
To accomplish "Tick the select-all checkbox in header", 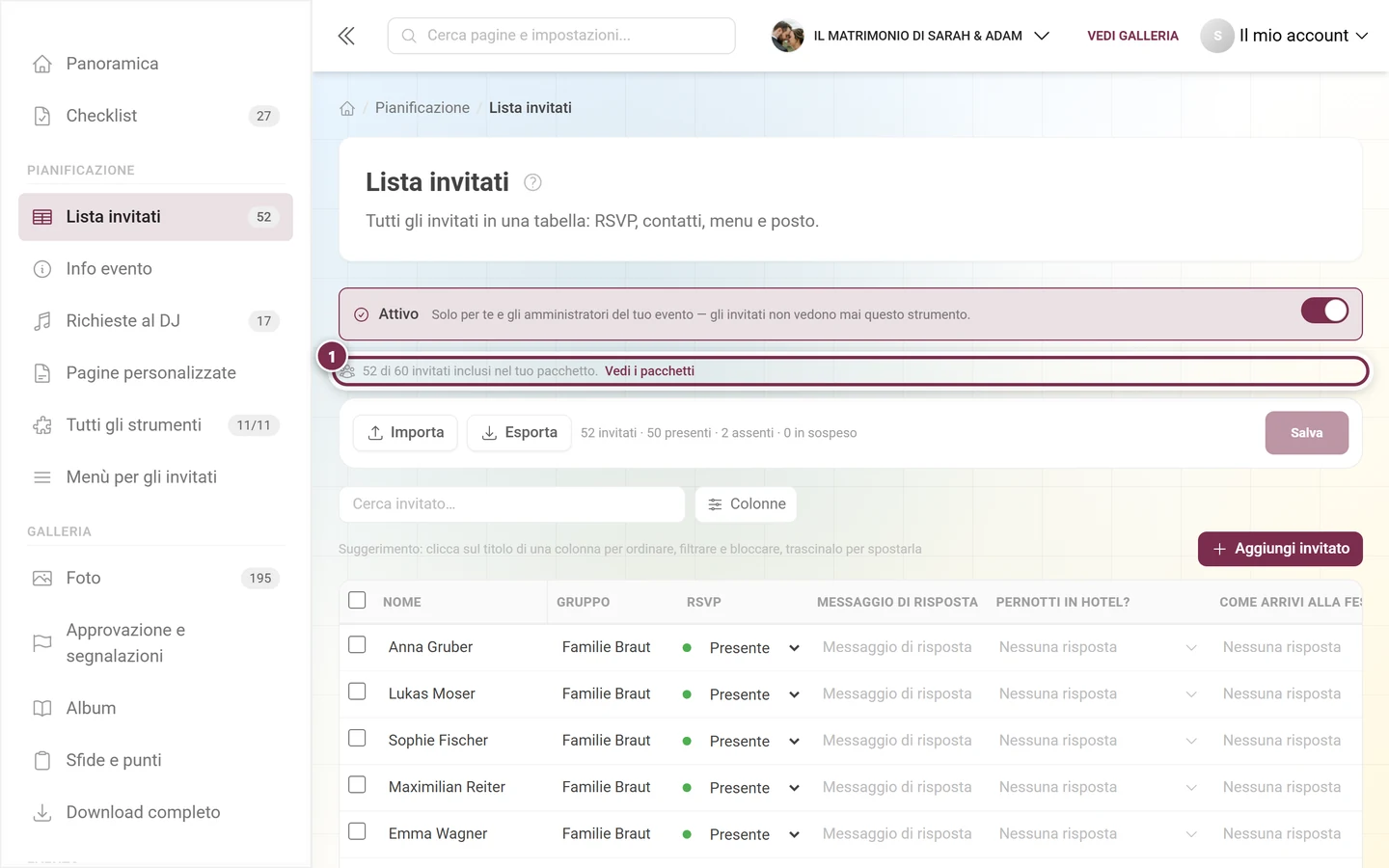I will pos(357,600).
